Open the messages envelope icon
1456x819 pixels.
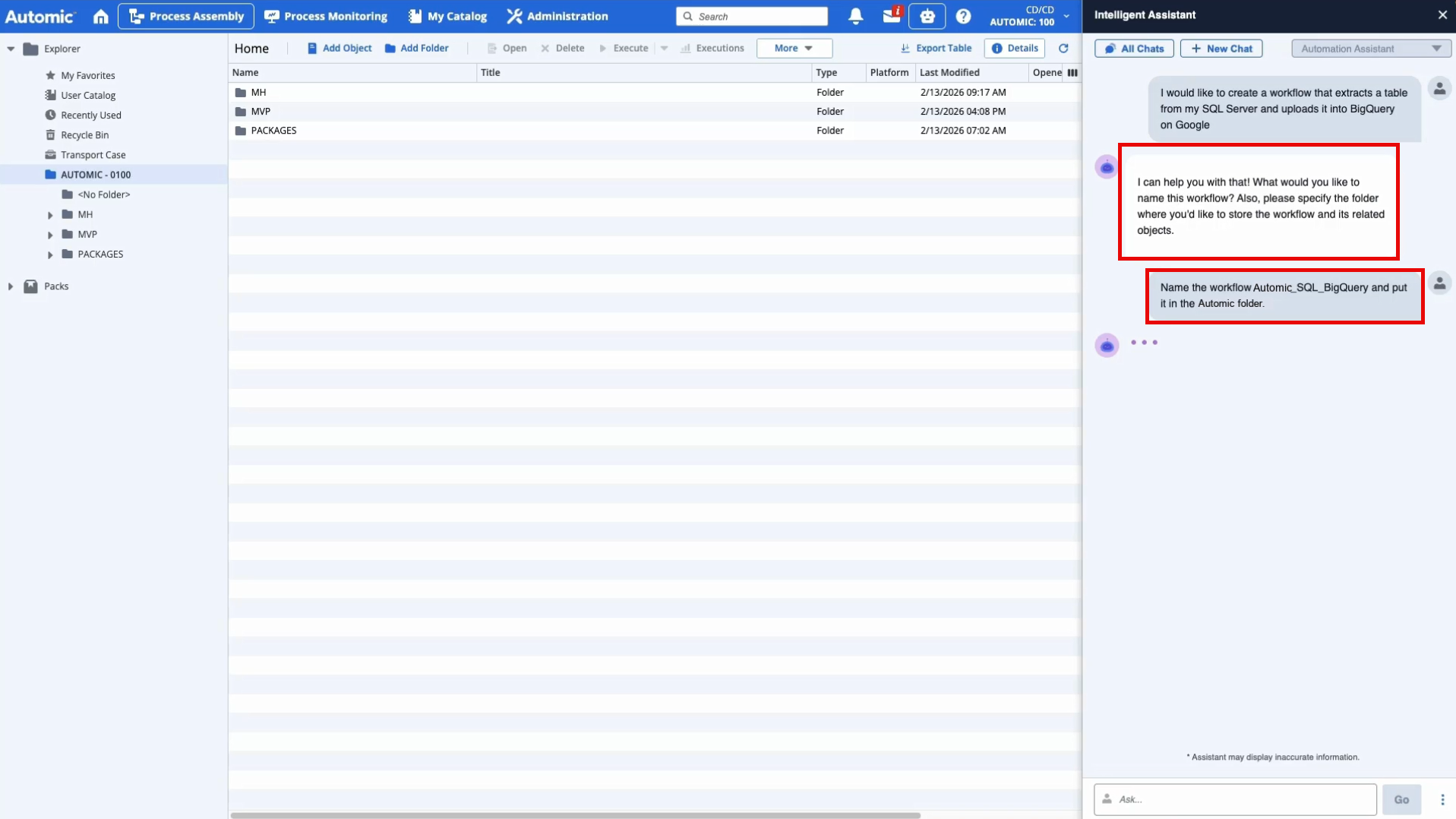(x=891, y=16)
